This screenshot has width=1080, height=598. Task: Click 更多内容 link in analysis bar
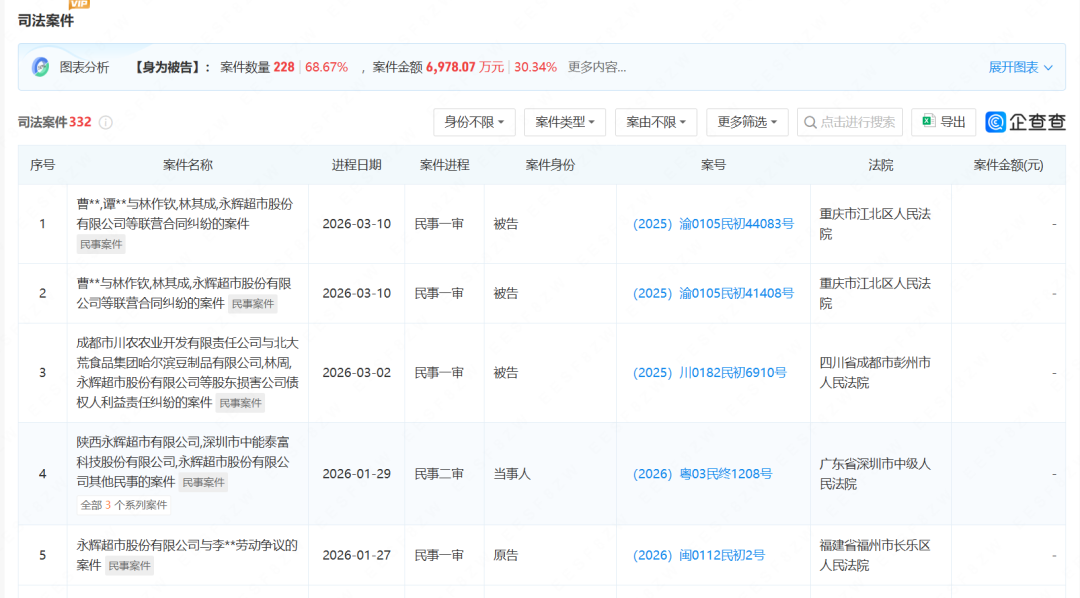click(x=597, y=67)
